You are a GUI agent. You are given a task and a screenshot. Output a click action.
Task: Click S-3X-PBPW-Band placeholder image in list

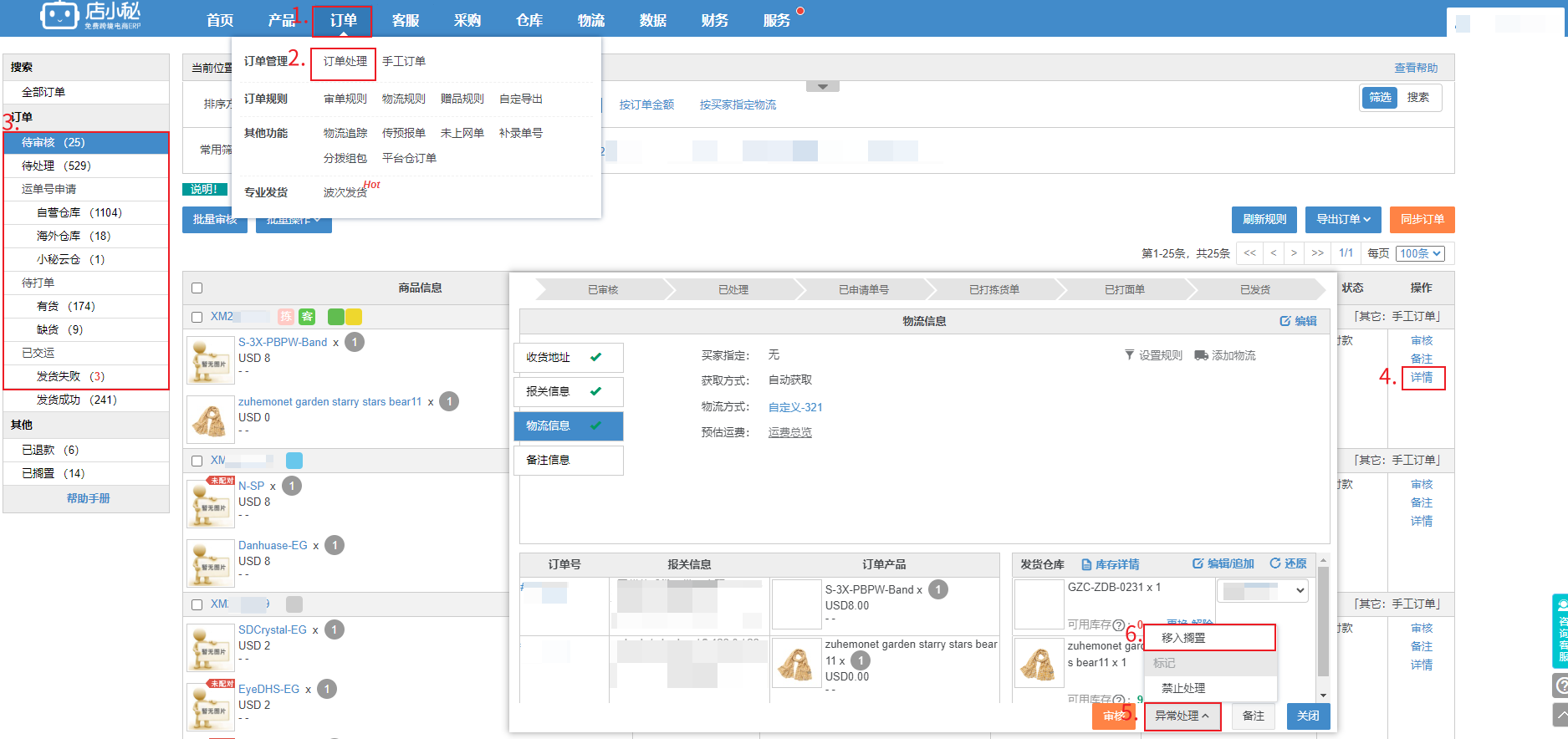[209, 360]
